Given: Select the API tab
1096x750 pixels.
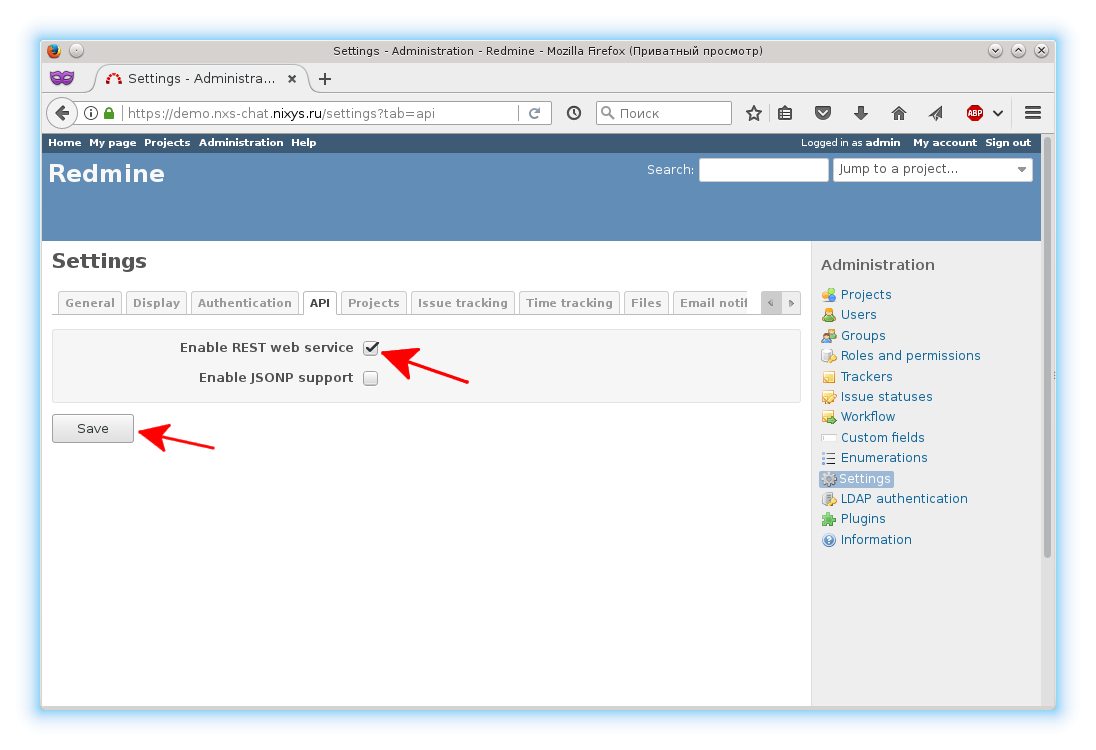Looking at the screenshot, I should [x=320, y=303].
